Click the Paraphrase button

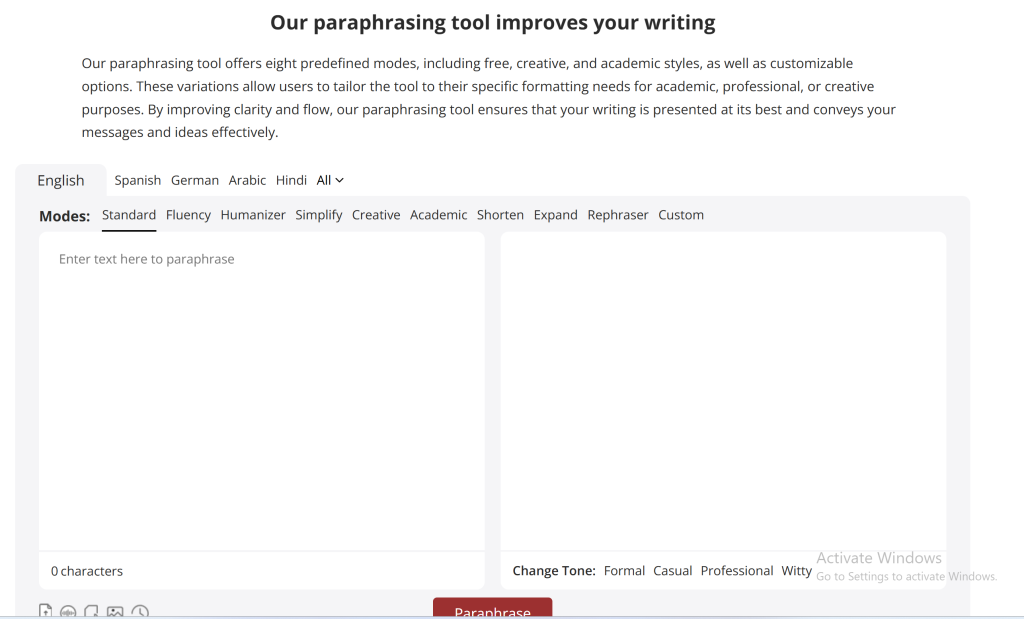(x=492, y=611)
